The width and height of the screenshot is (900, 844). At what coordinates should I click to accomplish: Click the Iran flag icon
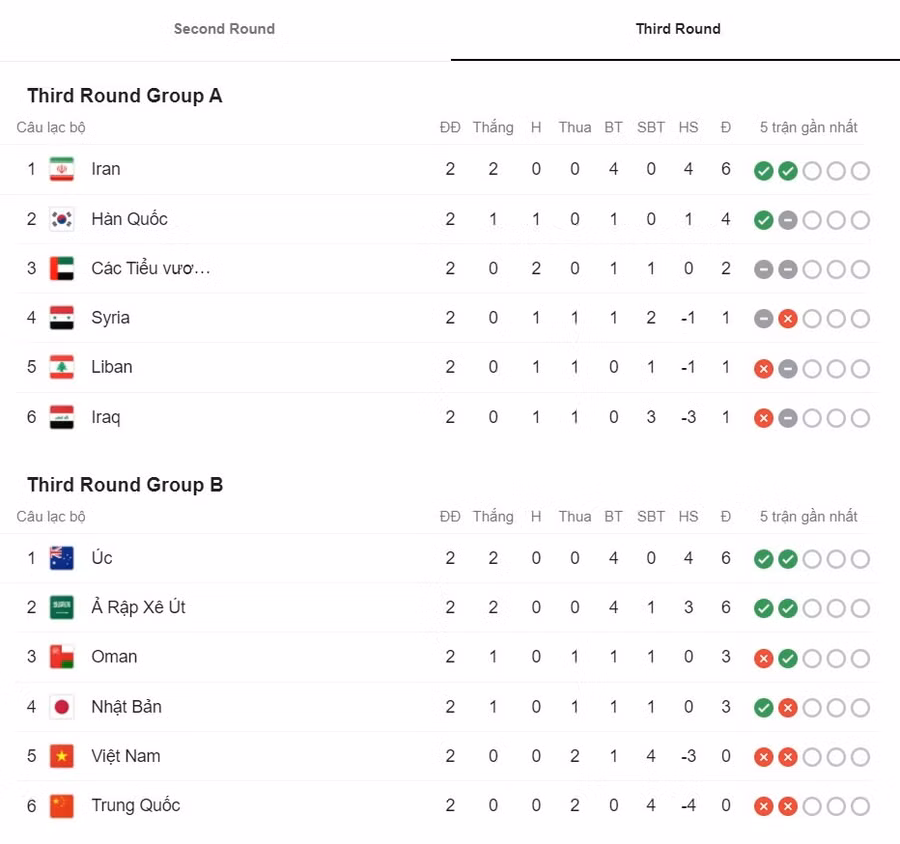[x=61, y=169]
